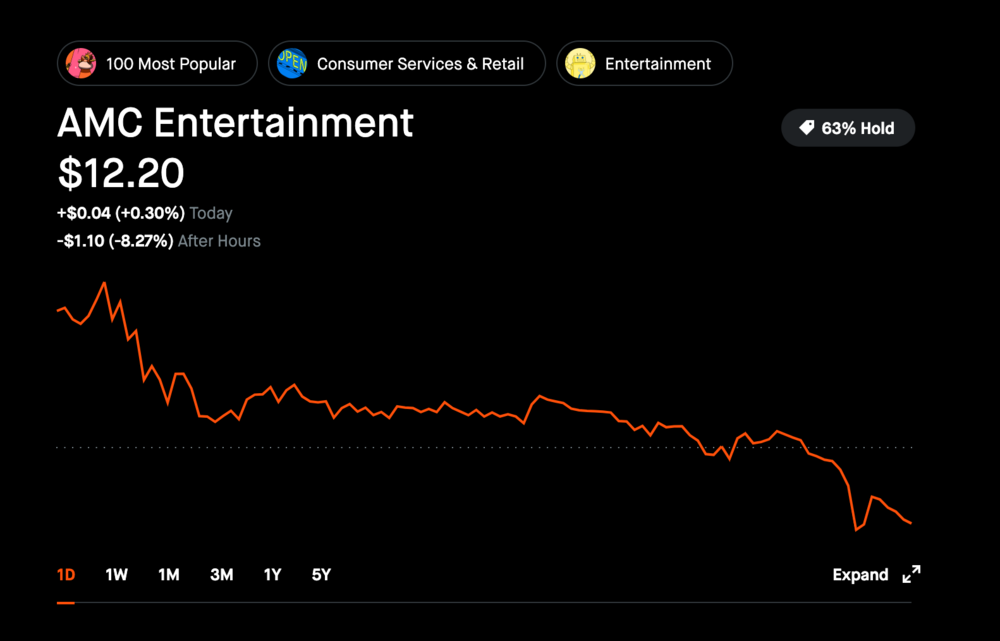Click the expand arrows icon beside Expand

click(x=911, y=574)
